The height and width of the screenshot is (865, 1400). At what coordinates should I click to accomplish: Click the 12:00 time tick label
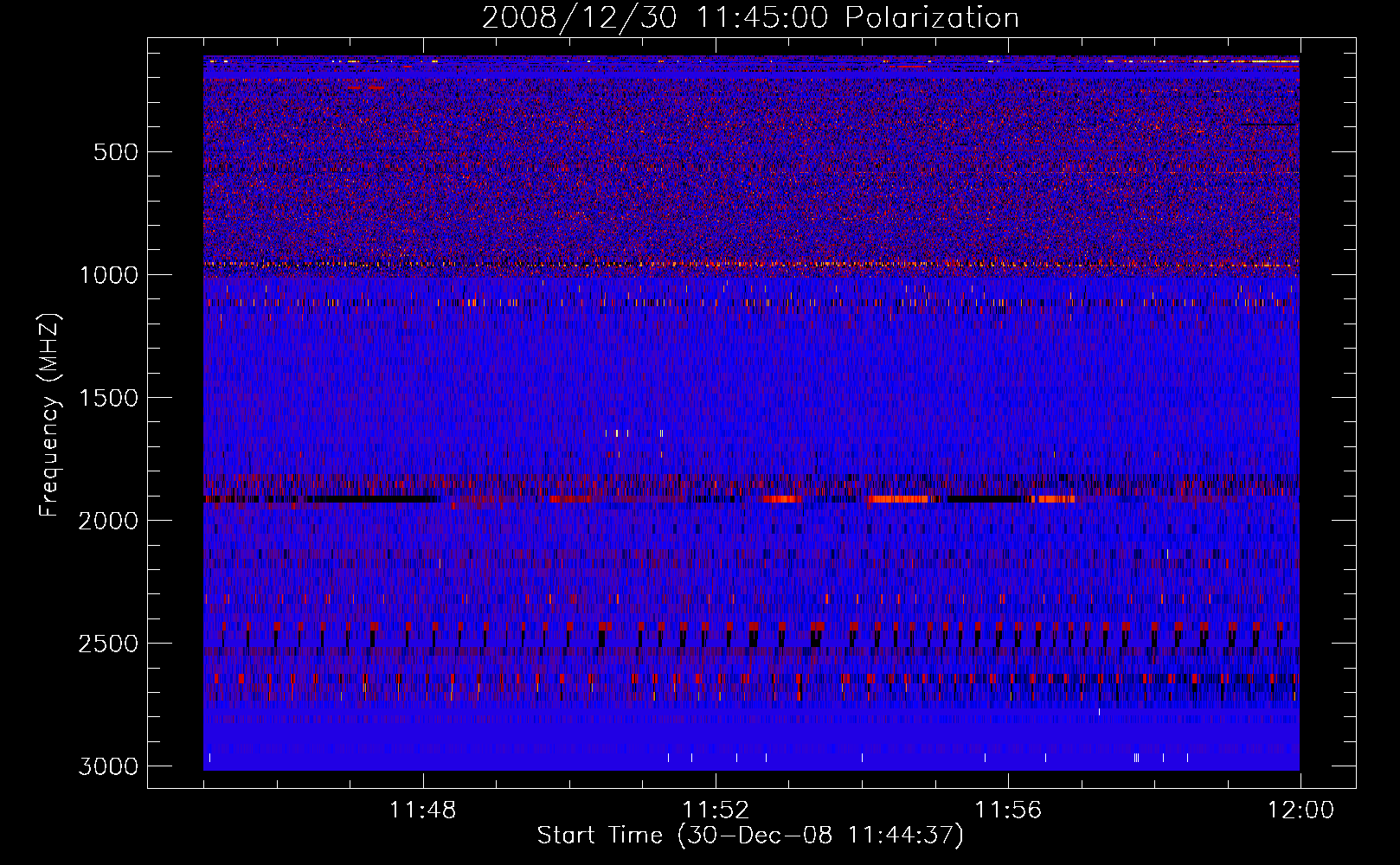(1300, 811)
